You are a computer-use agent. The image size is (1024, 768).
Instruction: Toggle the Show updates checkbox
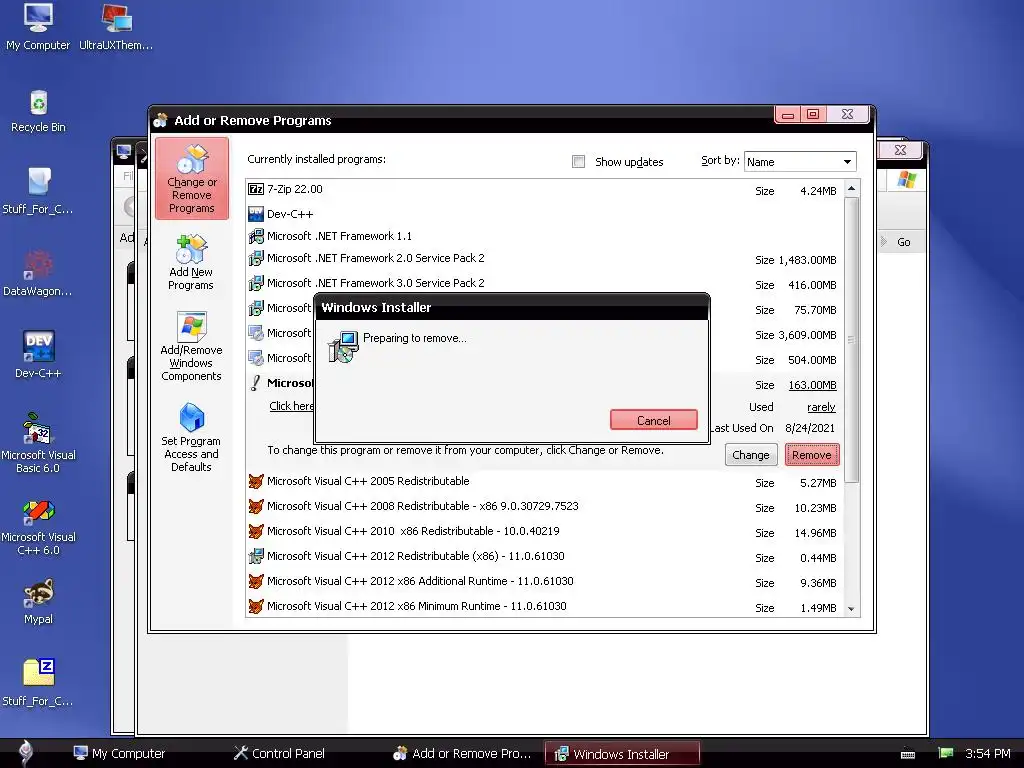point(579,161)
